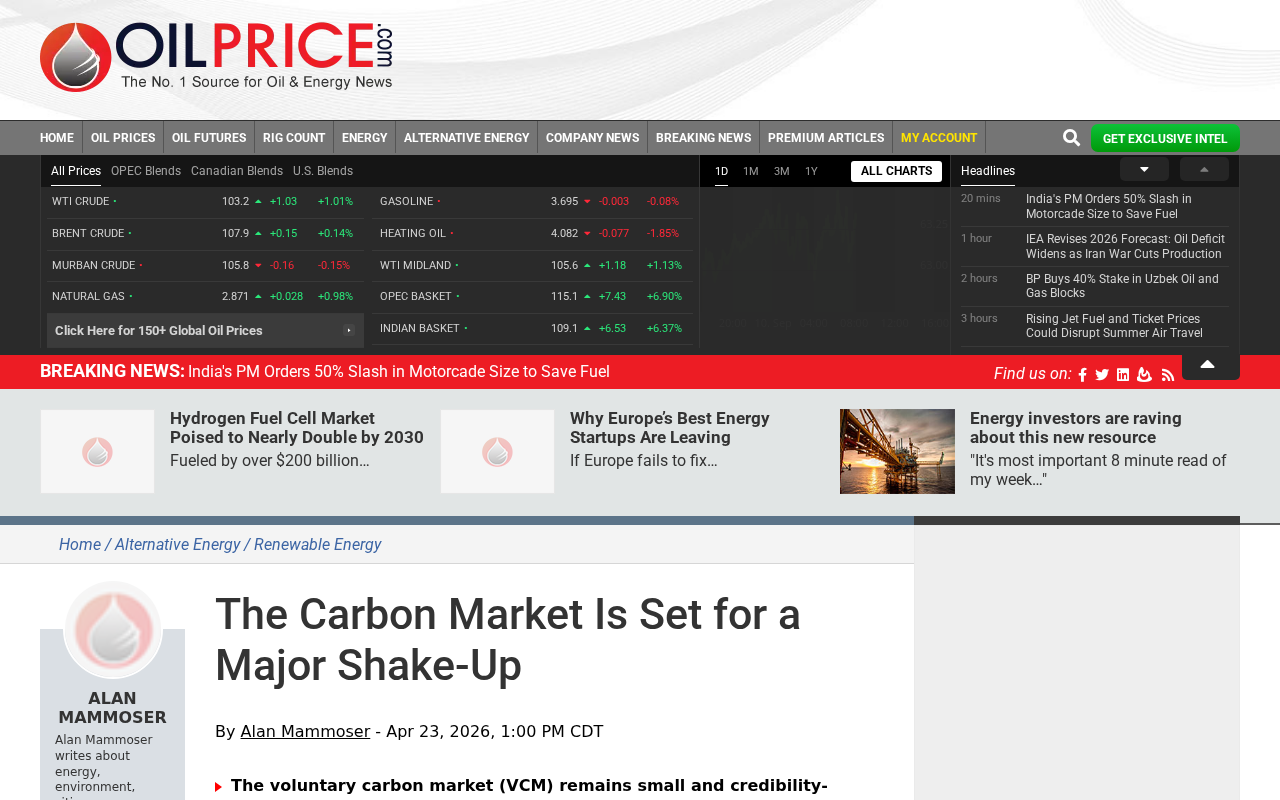
Task: Open the OPEC BASKET price row
Action: pyautogui.click(x=532, y=297)
